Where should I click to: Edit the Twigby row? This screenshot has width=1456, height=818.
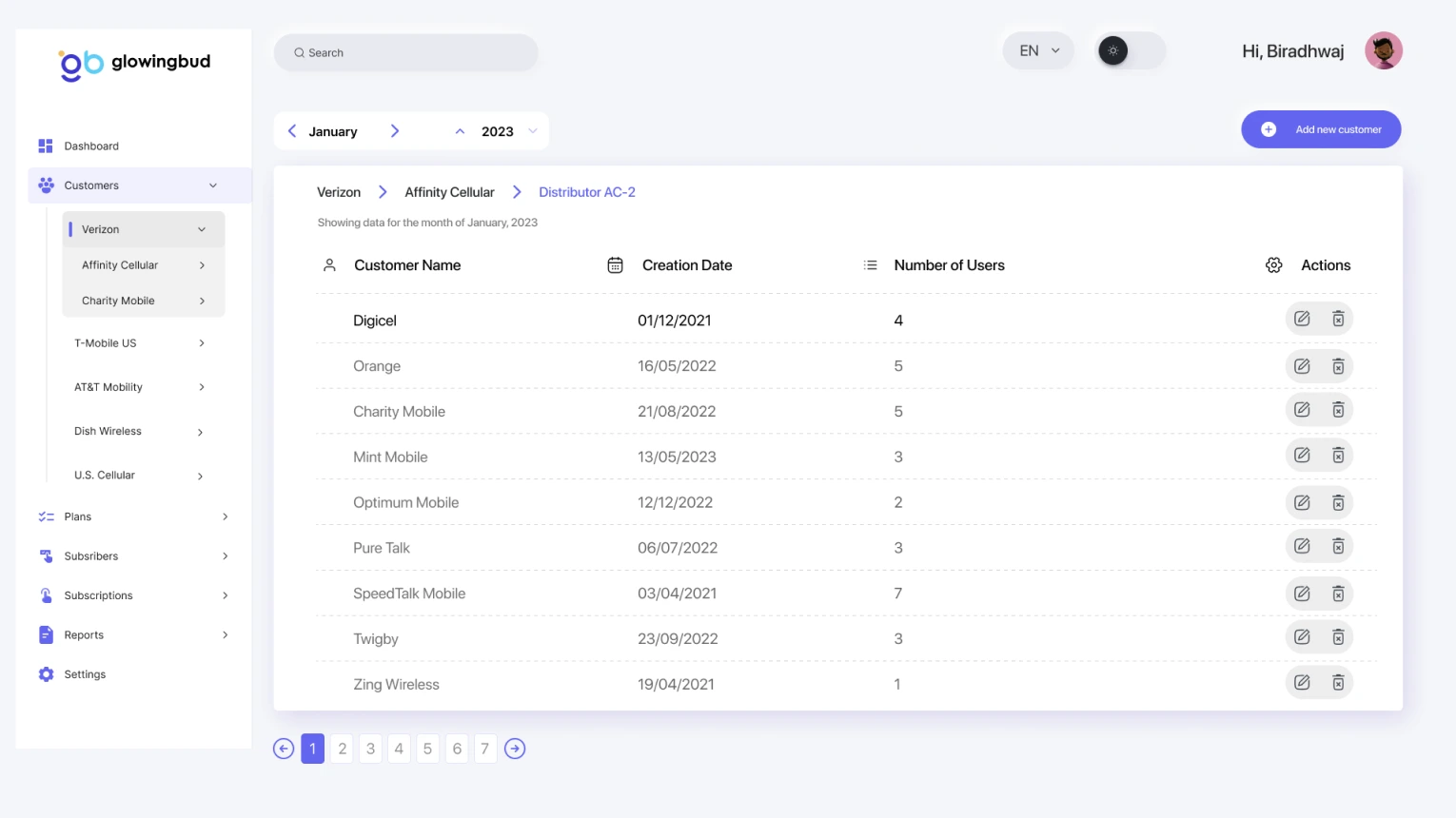point(1302,637)
